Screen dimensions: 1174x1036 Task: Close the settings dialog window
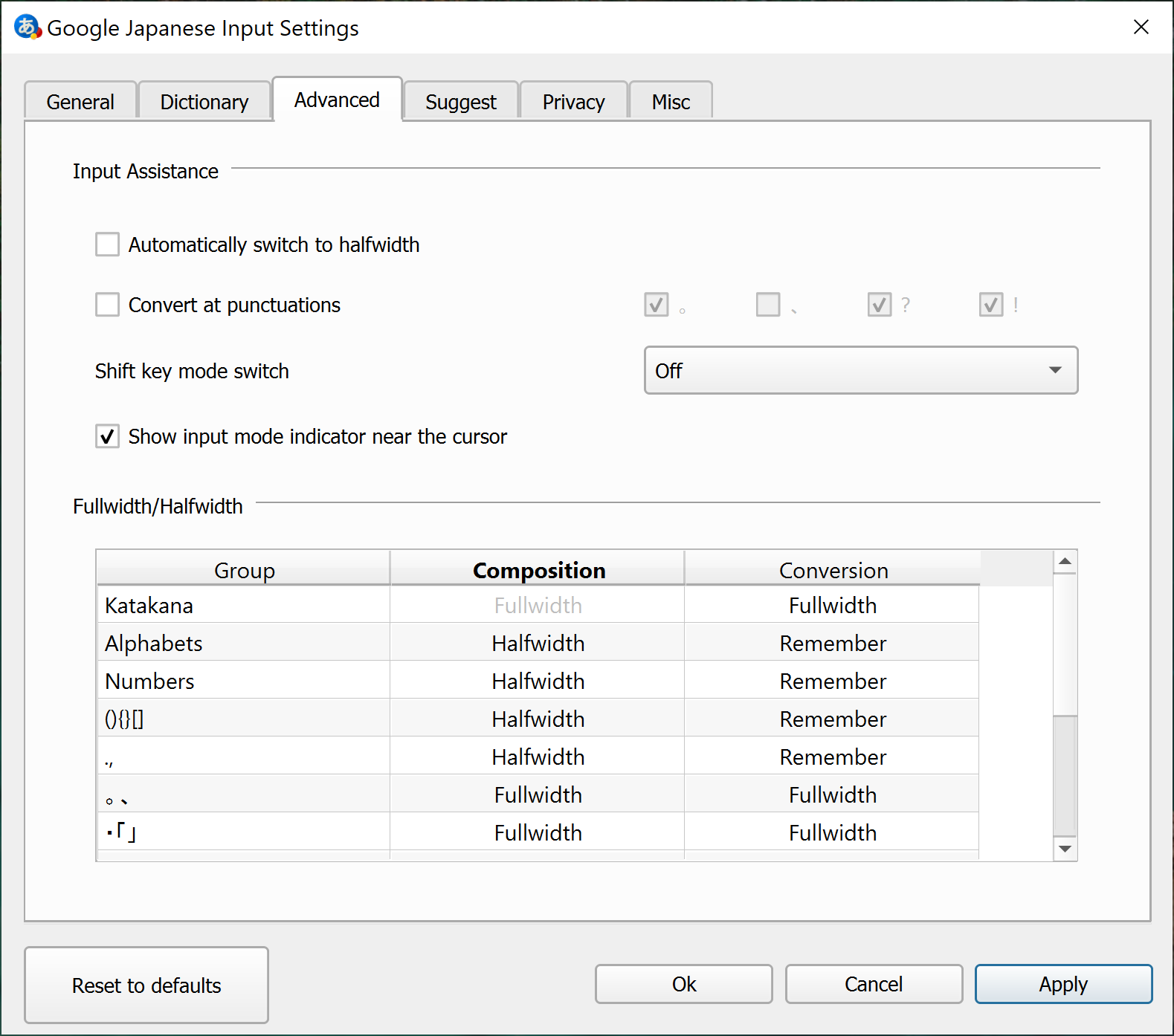click(x=1141, y=27)
